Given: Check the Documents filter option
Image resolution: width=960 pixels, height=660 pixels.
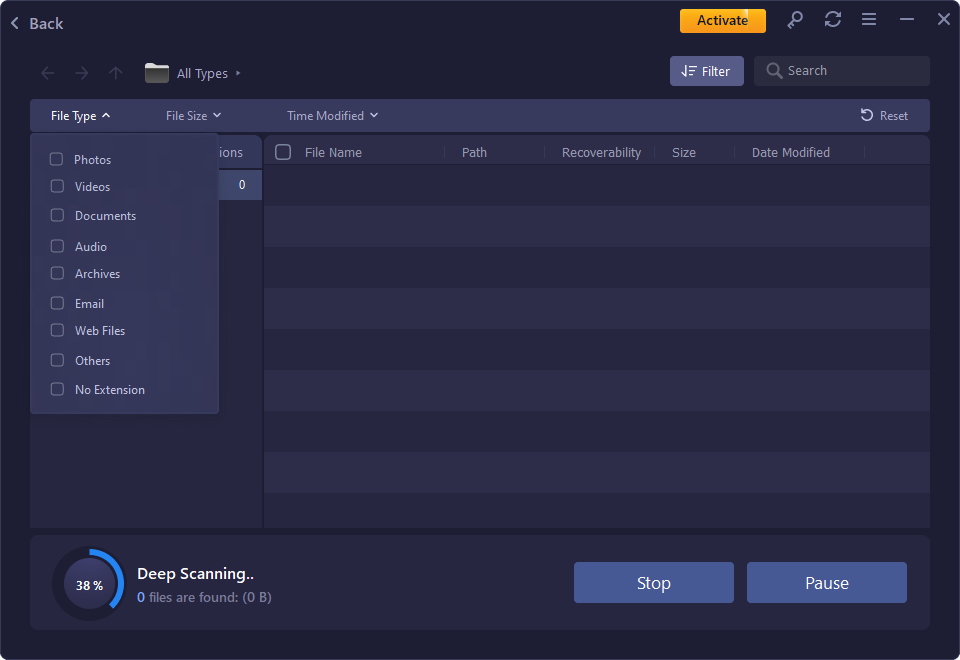Looking at the screenshot, I should [x=57, y=215].
